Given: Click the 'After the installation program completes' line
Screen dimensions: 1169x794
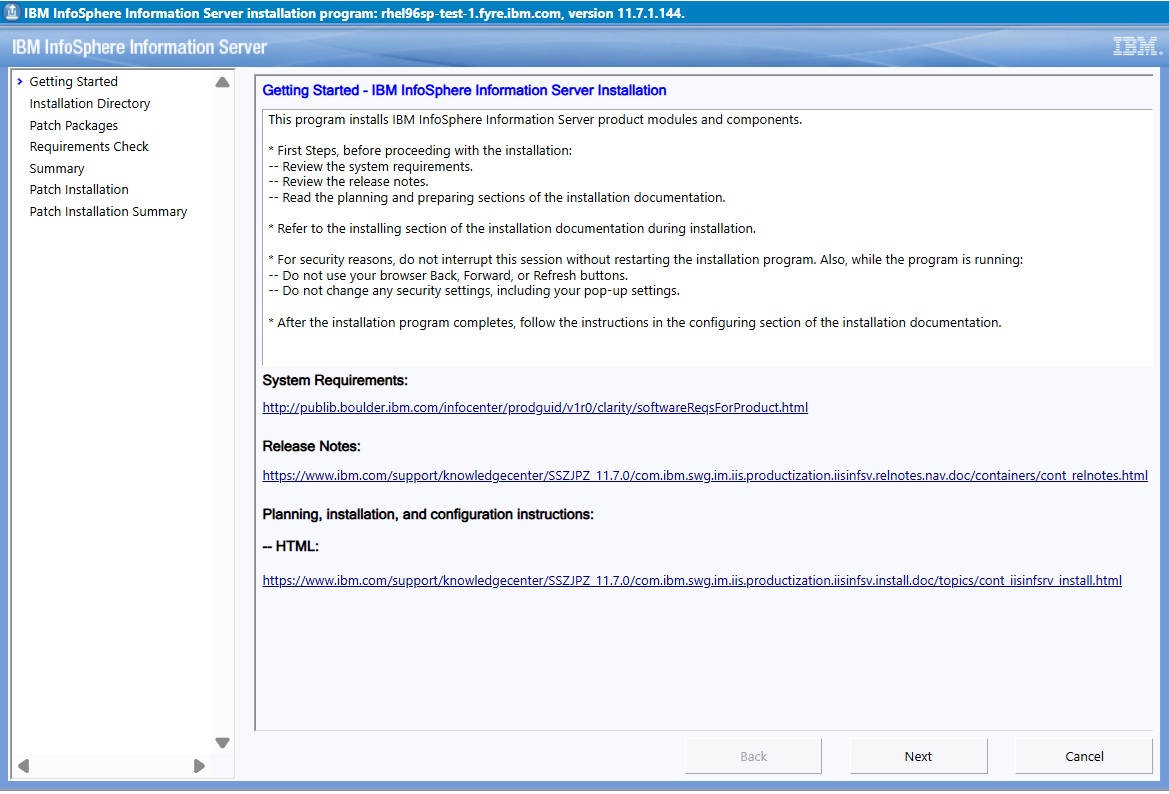Looking at the screenshot, I should pyautogui.click(x=634, y=322).
